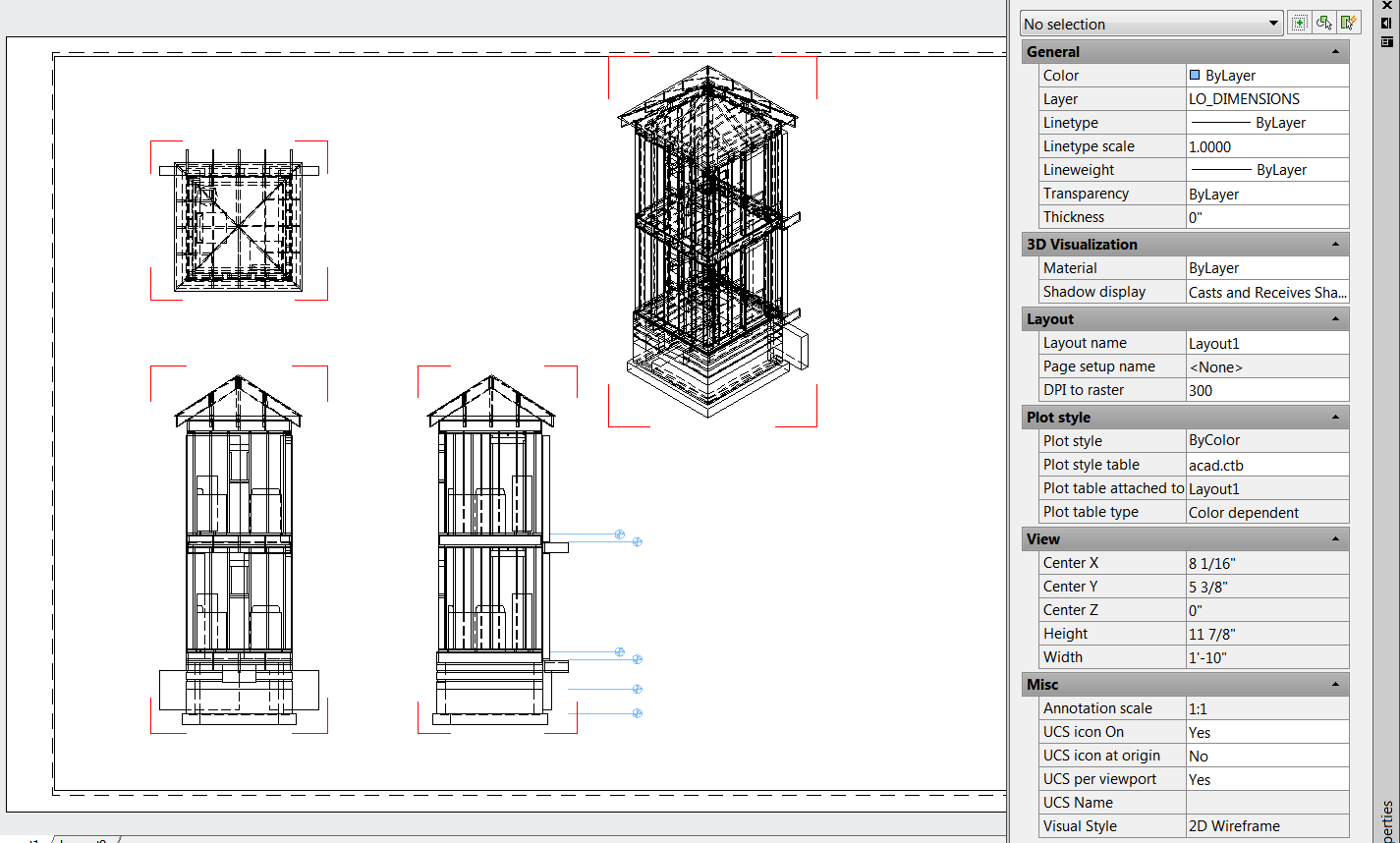Image resolution: width=1400 pixels, height=843 pixels.
Task: Select the isometric 3D building viewport
Action: [x=713, y=243]
